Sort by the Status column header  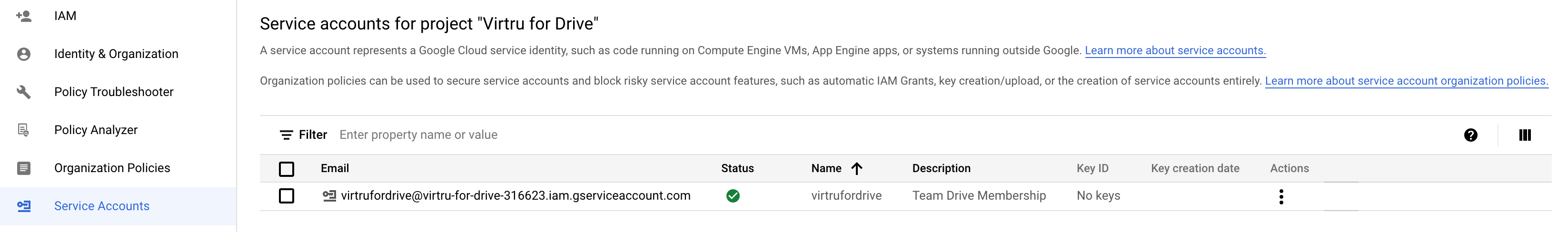pyautogui.click(x=737, y=168)
